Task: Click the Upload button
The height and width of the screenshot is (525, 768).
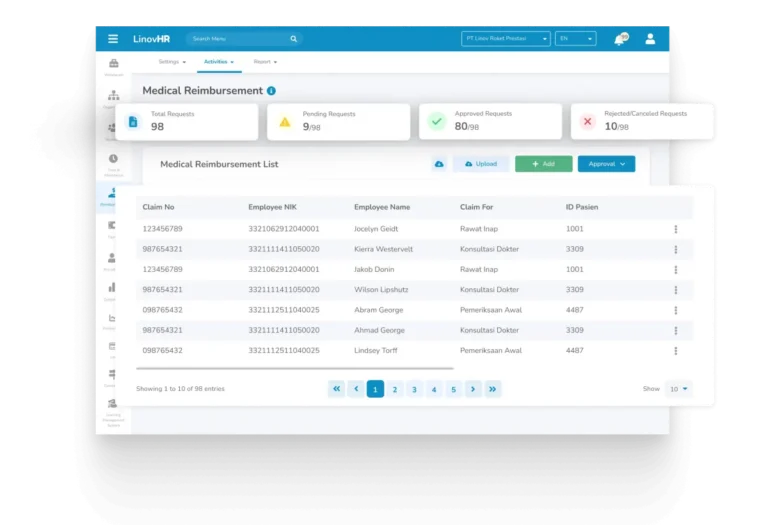Action: pyautogui.click(x=481, y=164)
